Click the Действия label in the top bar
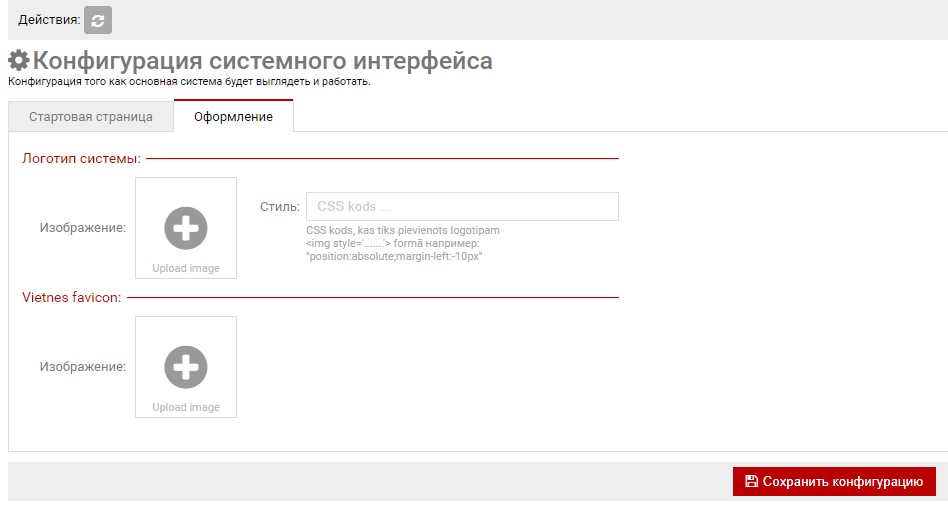Screen dimensions: 948x508 click(x=49, y=20)
